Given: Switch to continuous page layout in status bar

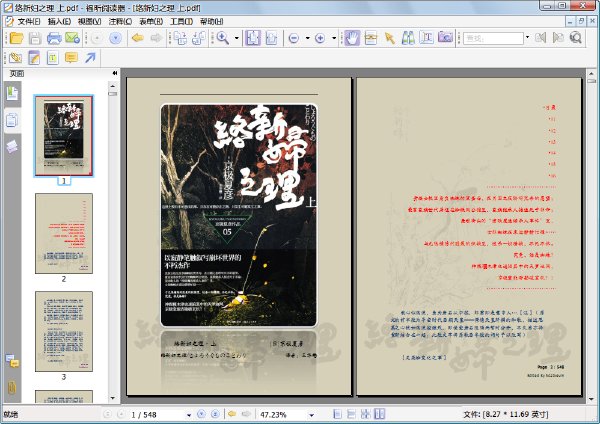Looking at the screenshot, I should 351,414.
